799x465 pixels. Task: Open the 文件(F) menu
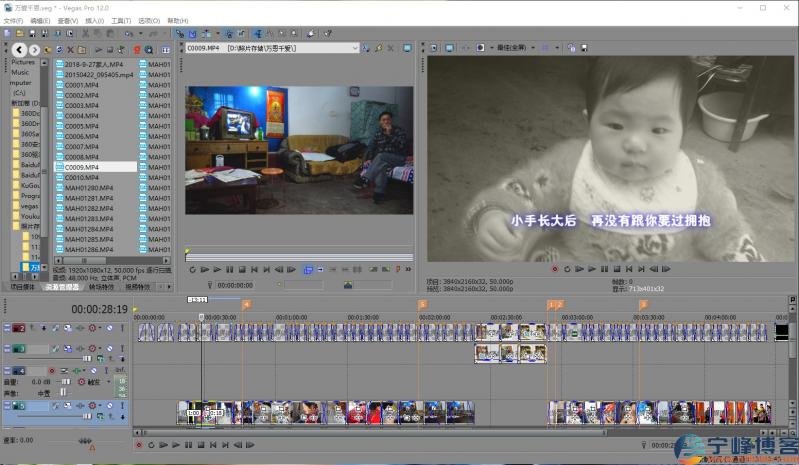(x=13, y=21)
